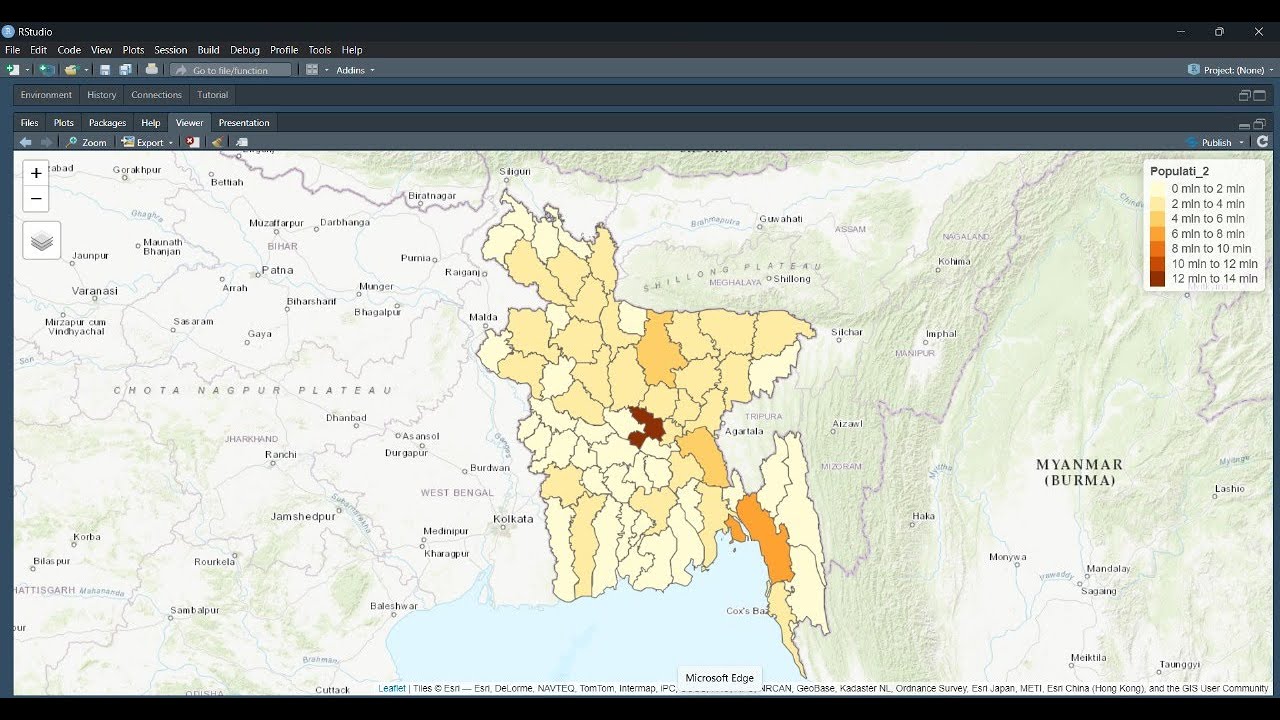
Task: Open the Build menu
Action: (209, 50)
